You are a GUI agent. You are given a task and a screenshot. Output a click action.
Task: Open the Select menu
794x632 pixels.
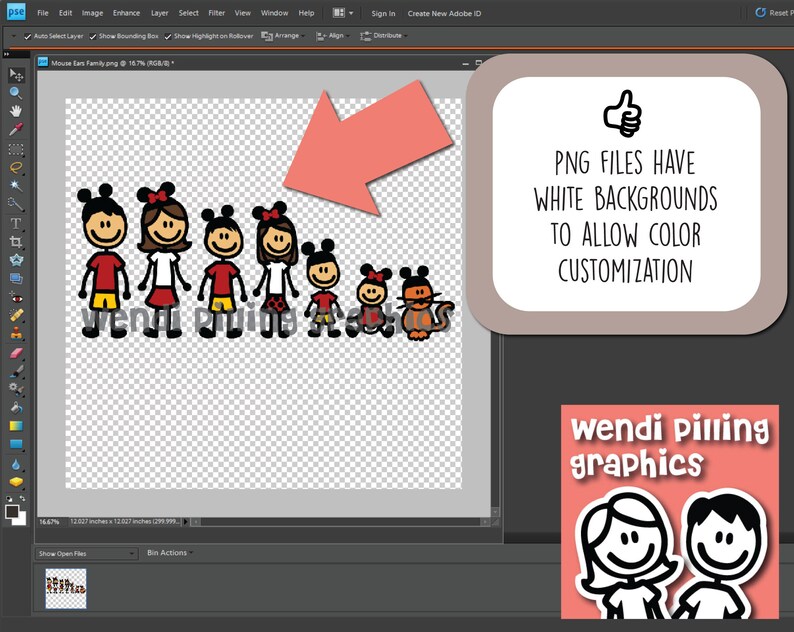tap(188, 13)
